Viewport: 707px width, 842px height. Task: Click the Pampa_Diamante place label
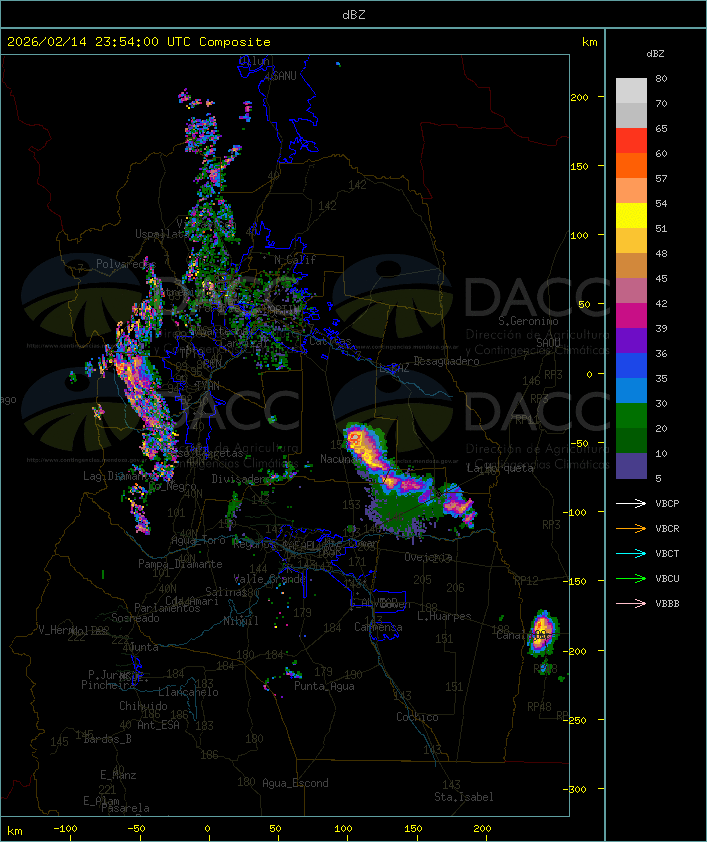[x=180, y=564]
